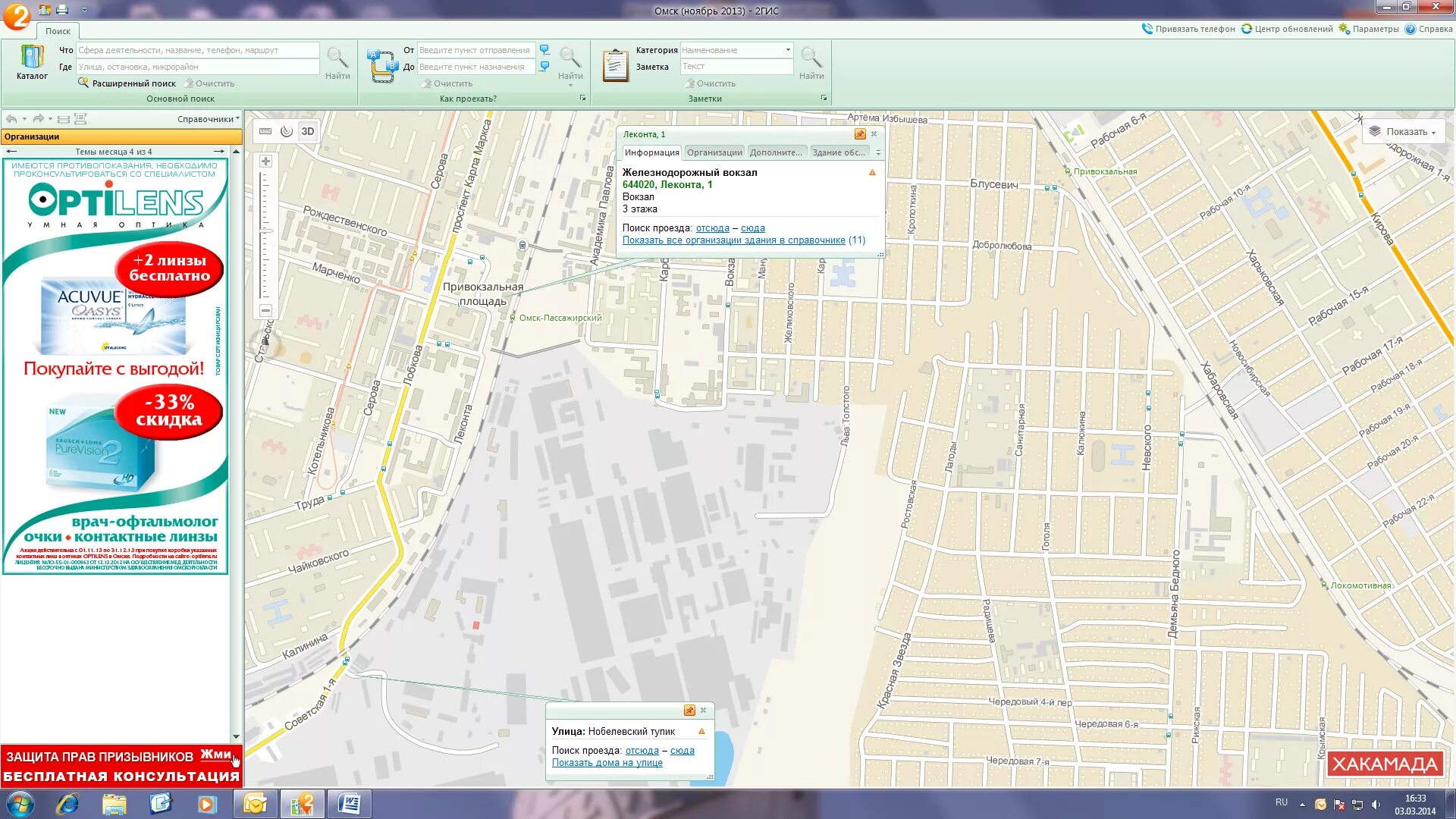Click the Заметка text input field
The image size is (1456, 819).
[736, 67]
